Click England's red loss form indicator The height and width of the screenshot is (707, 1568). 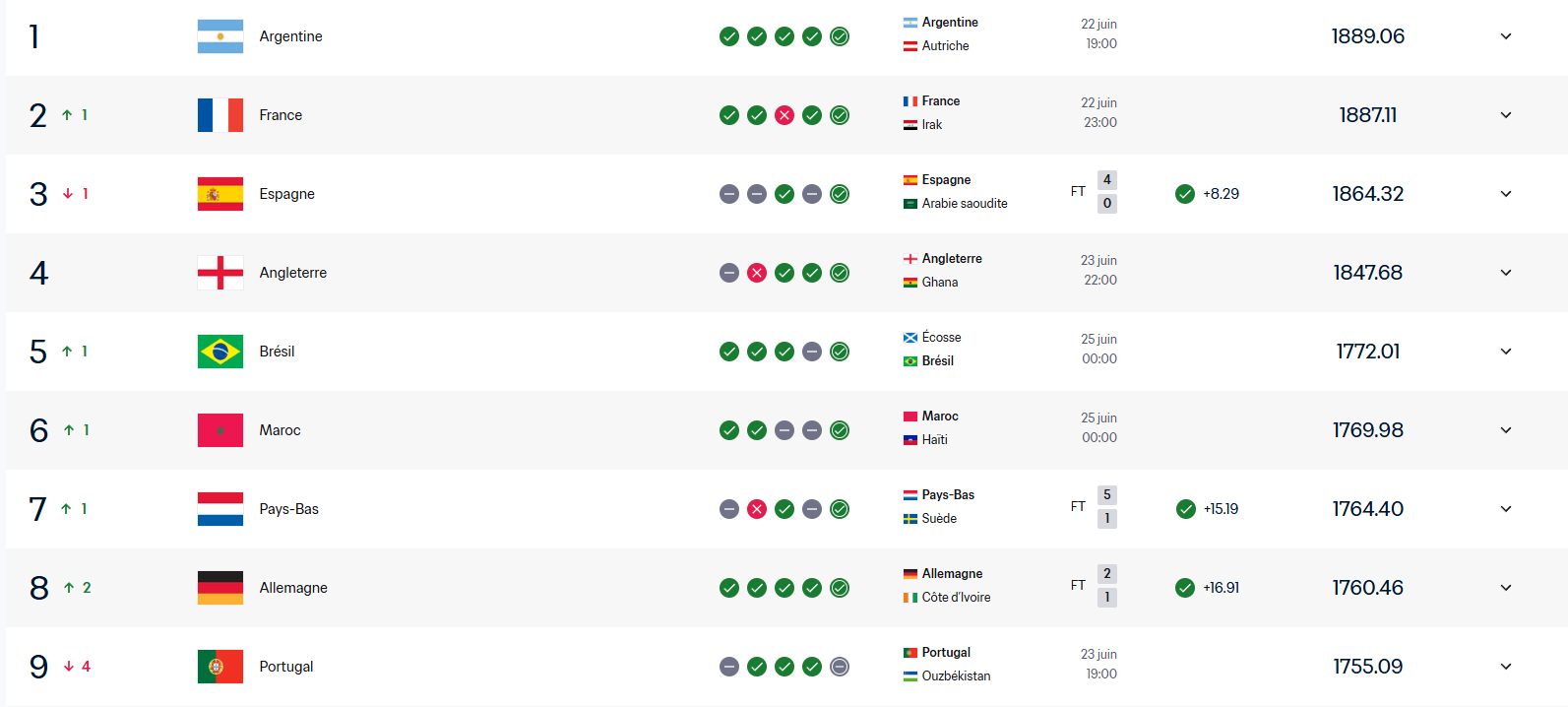[x=757, y=273]
